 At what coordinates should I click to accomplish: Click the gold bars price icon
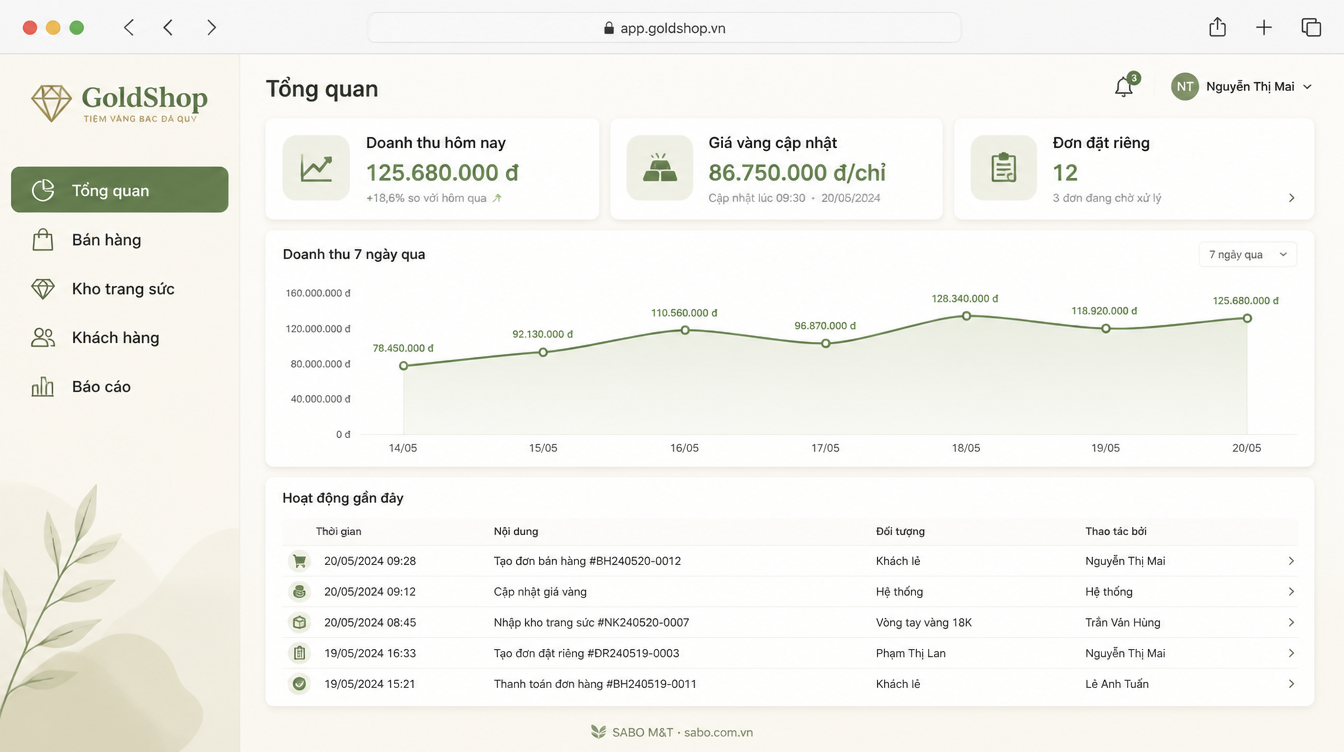click(660, 168)
